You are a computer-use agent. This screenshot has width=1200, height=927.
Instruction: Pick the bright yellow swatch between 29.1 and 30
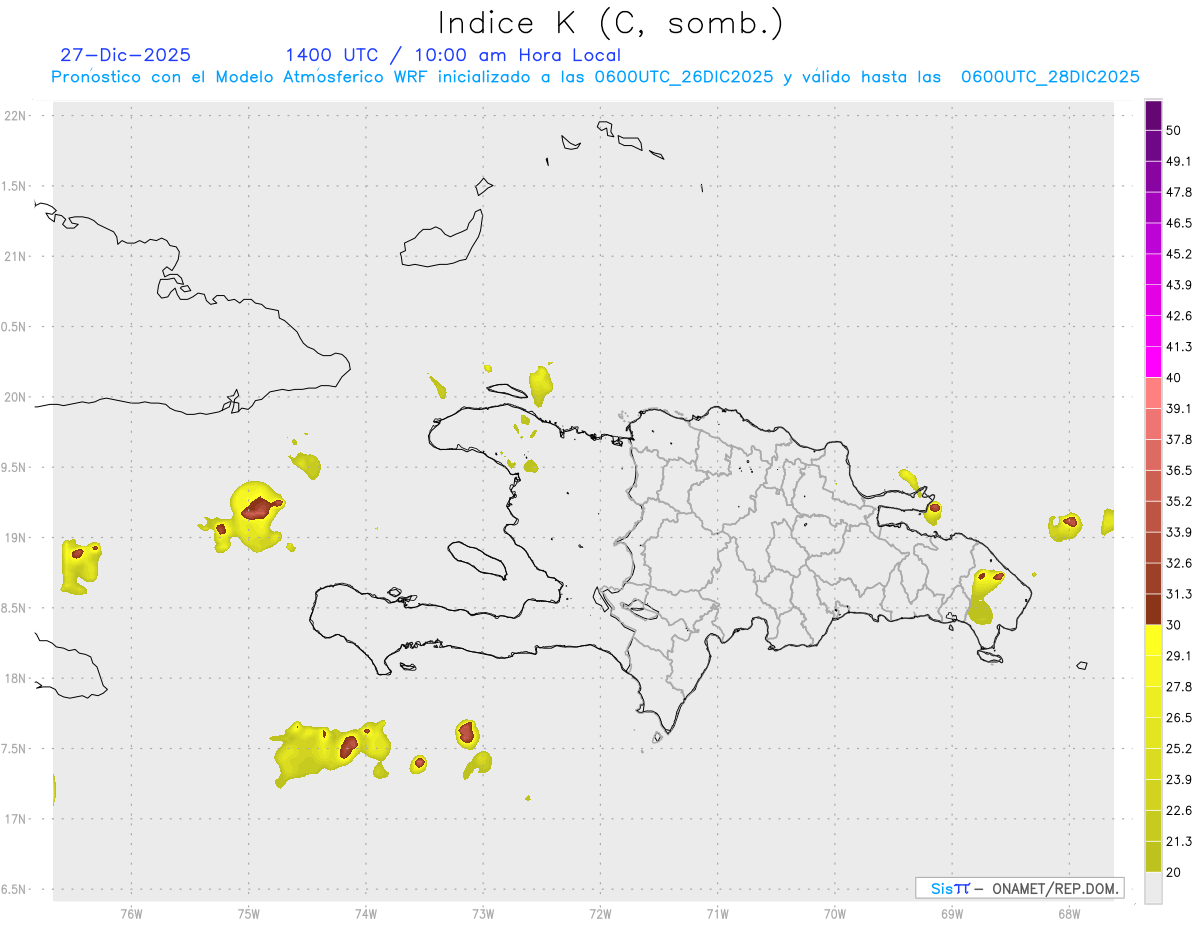point(1153,640)
